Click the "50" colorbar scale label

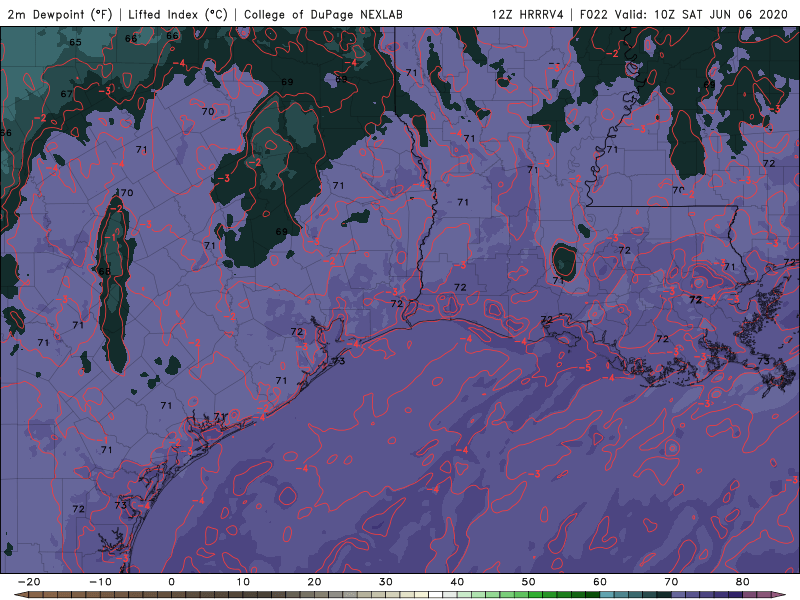click(529, 582)
